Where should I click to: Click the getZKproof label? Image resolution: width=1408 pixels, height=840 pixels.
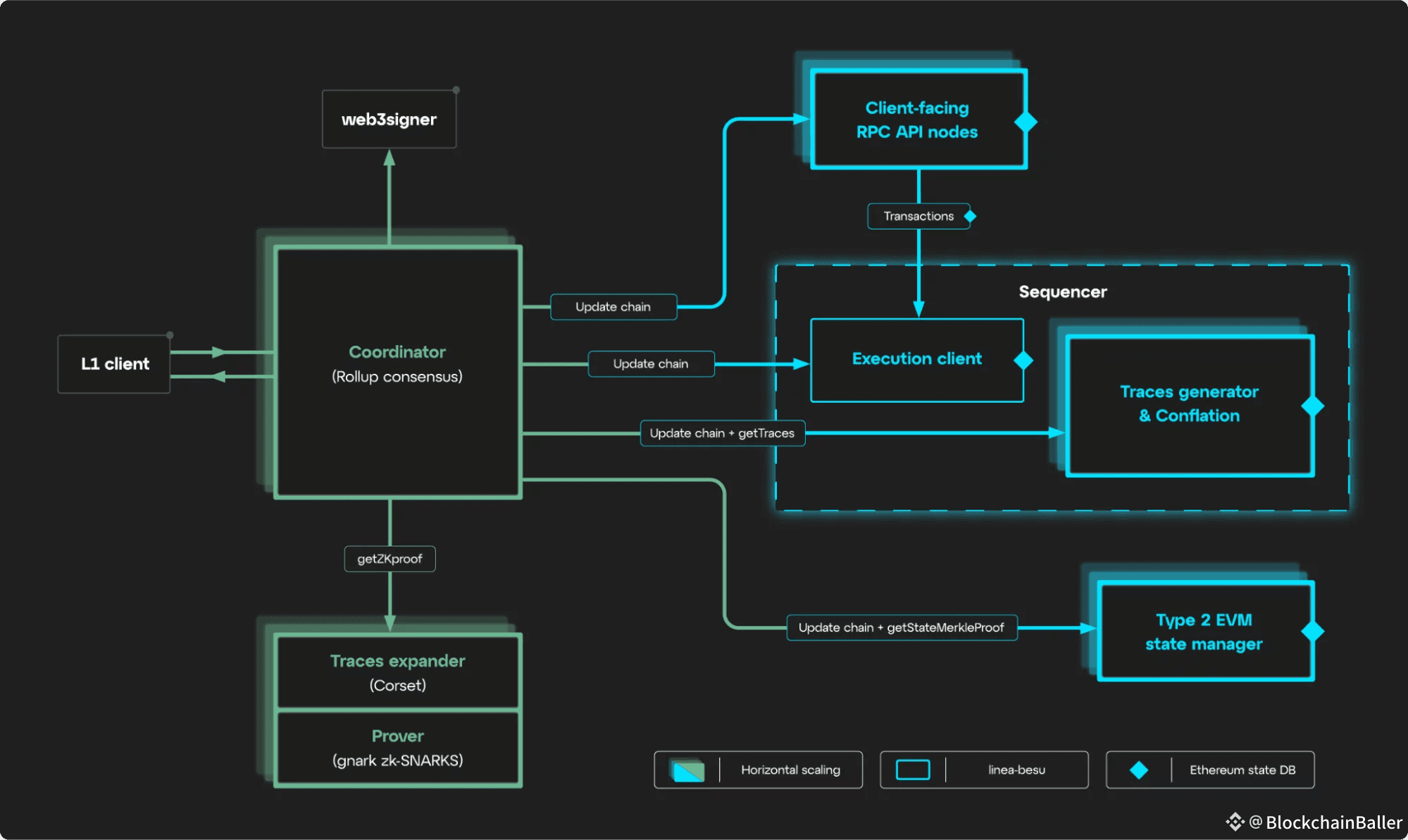390,559
